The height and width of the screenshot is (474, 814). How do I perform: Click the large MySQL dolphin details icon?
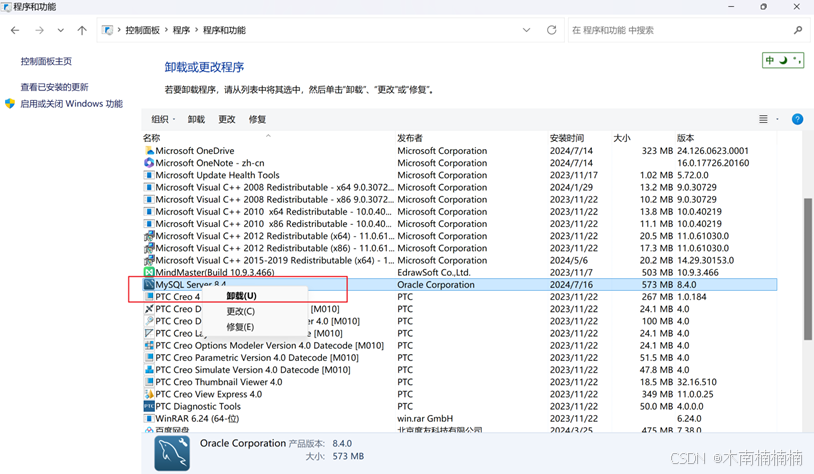[172, 453]
